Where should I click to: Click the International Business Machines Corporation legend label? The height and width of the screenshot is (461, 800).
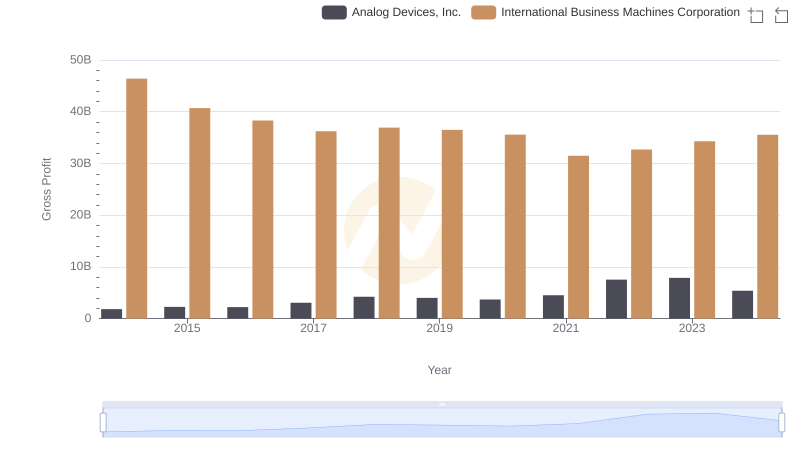(x=620, y=12)
